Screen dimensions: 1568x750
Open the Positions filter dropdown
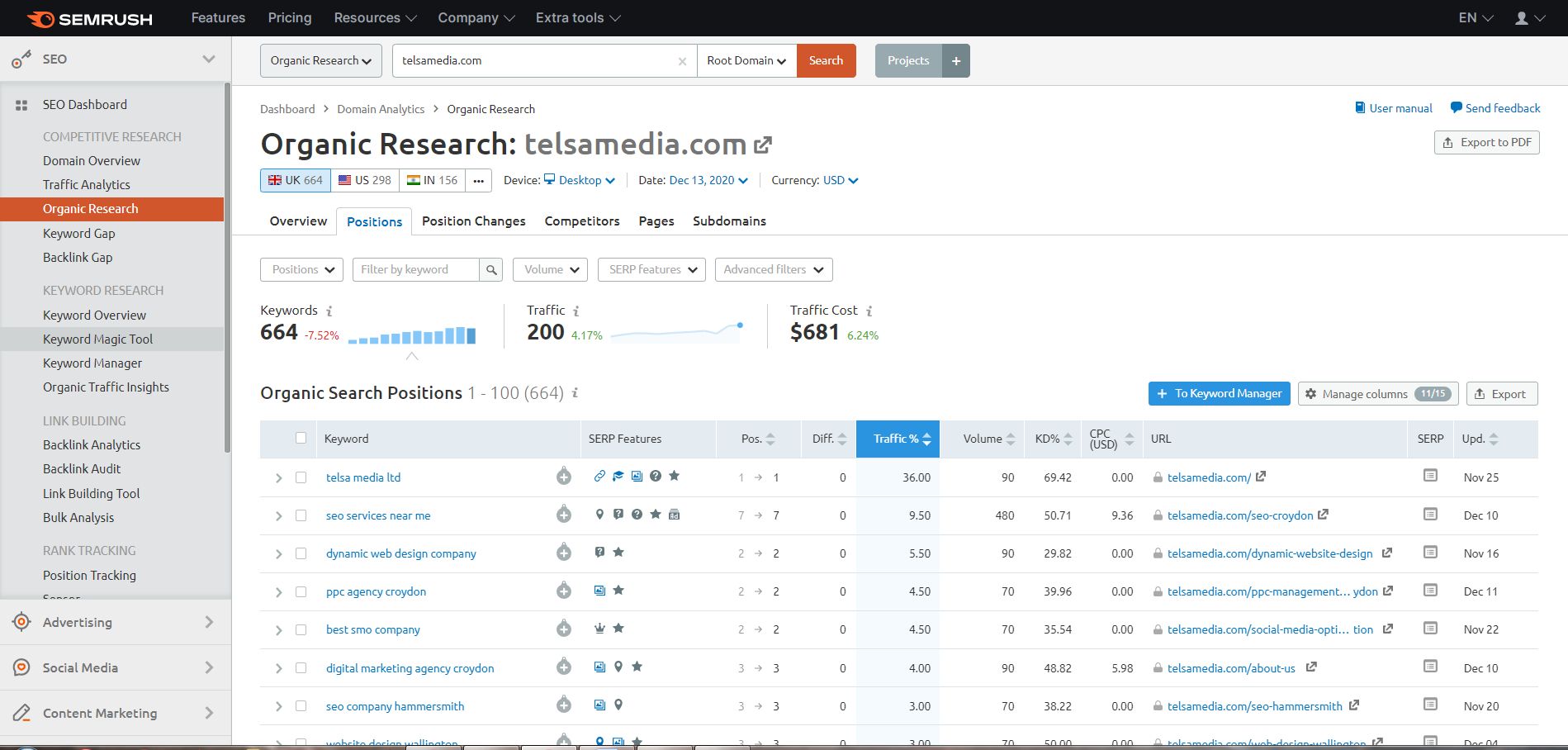coord(302,269)
